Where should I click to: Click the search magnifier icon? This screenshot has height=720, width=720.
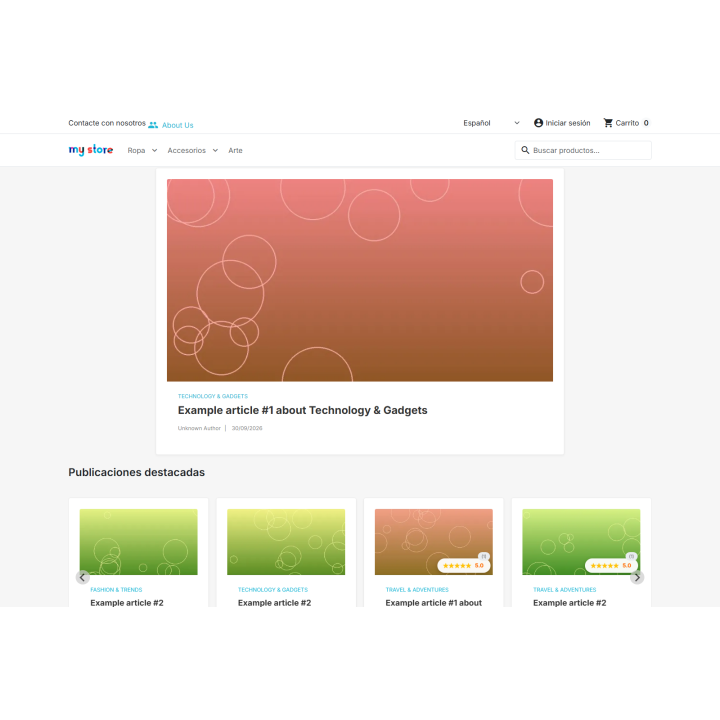(525, 150)
